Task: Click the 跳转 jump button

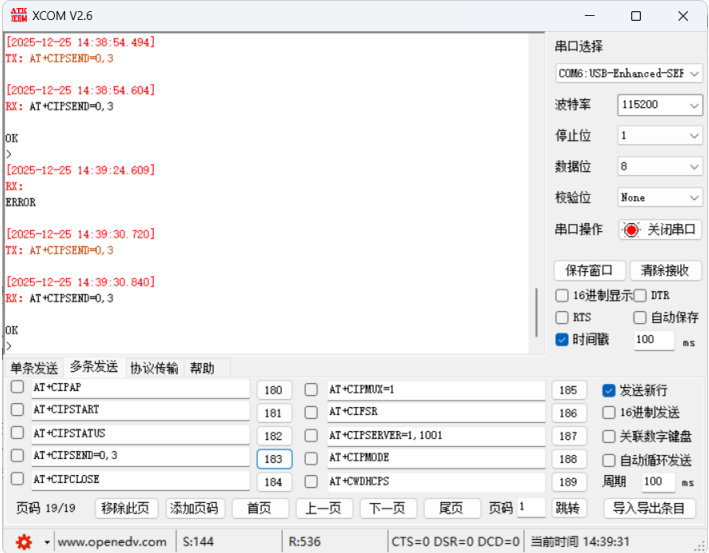Action: tap(568, 508)
